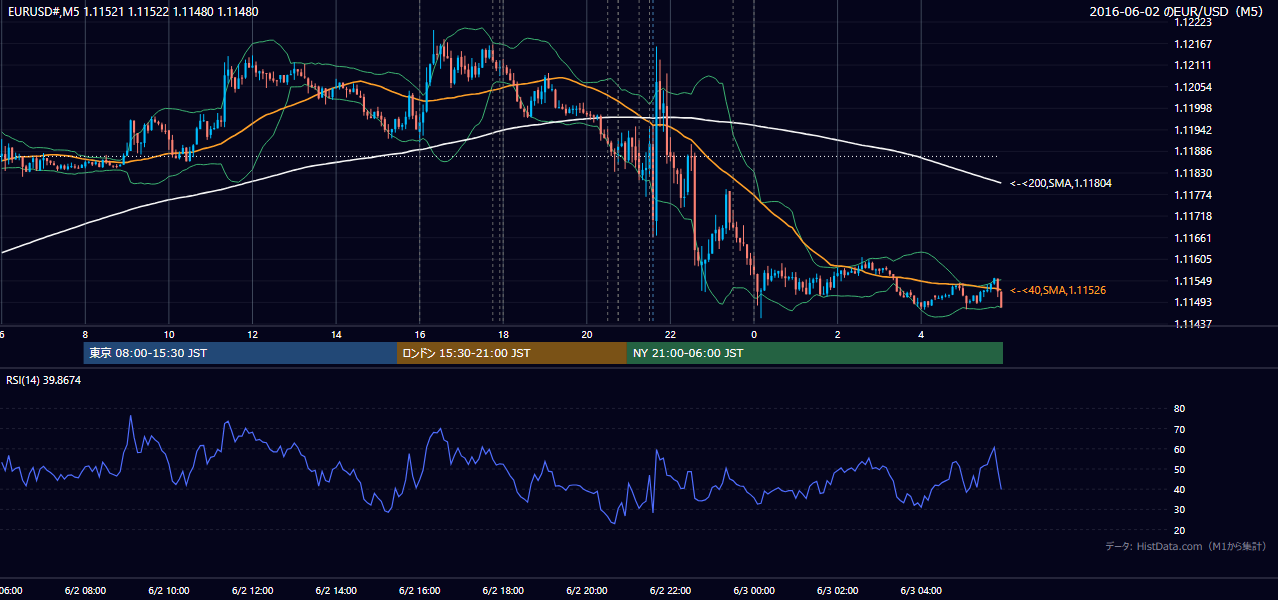This screenshot has width=1278, height=600.
Task: Click the 6/3 04:00 time axis label
Action: tap(921, 591)
